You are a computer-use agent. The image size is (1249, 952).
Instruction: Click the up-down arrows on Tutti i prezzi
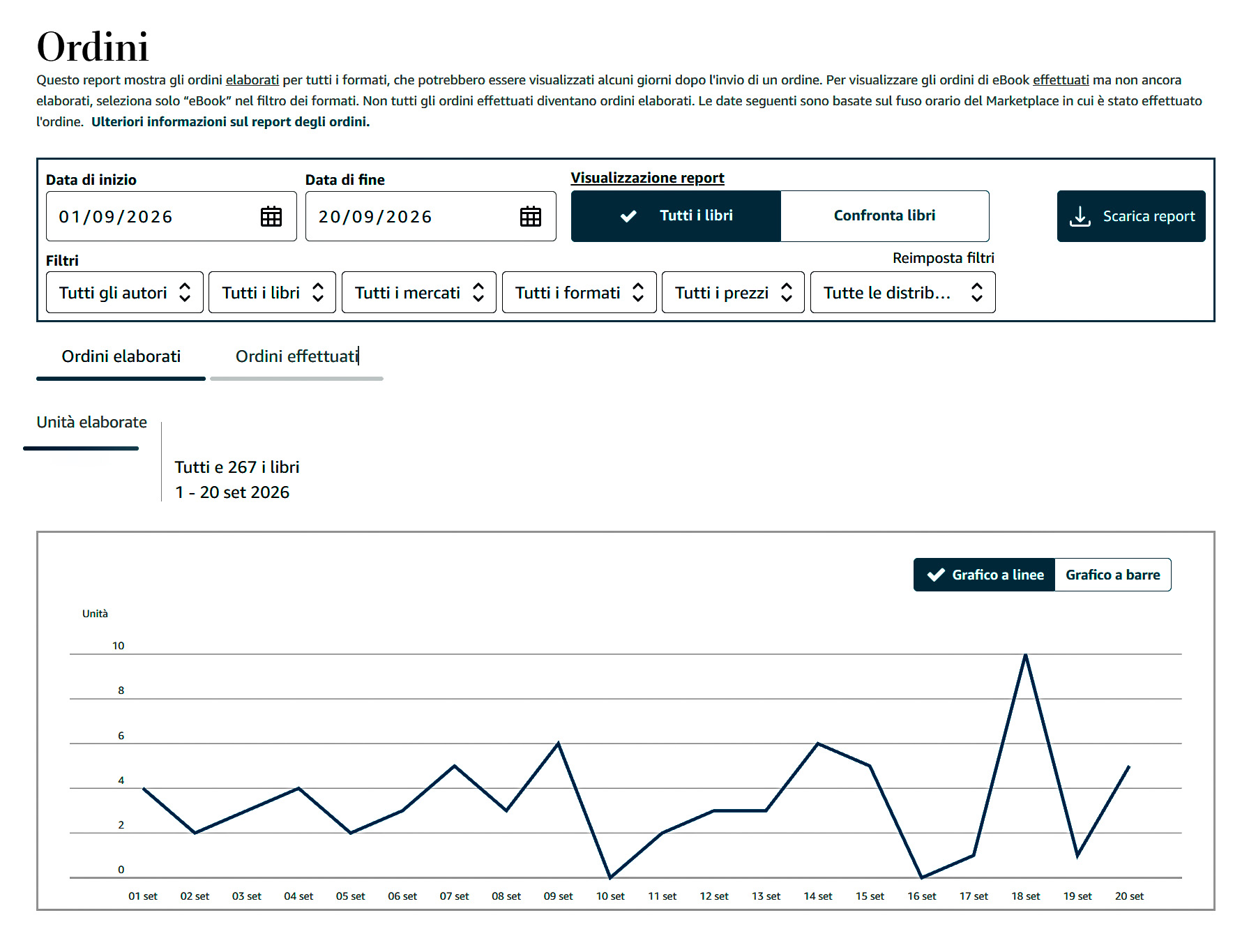tap(787, 292)
